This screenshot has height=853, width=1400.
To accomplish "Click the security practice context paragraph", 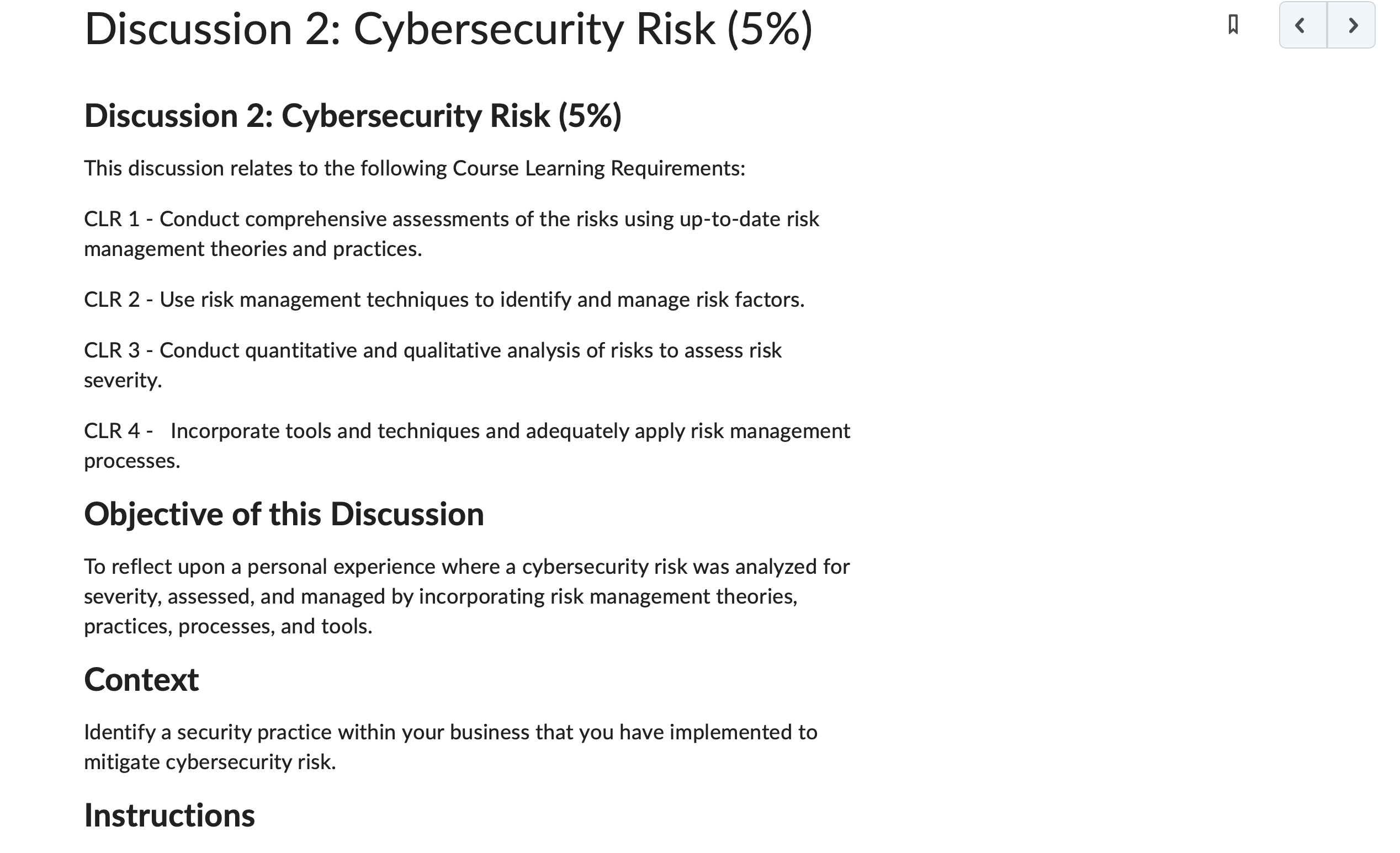I will (x=450, y=747).
